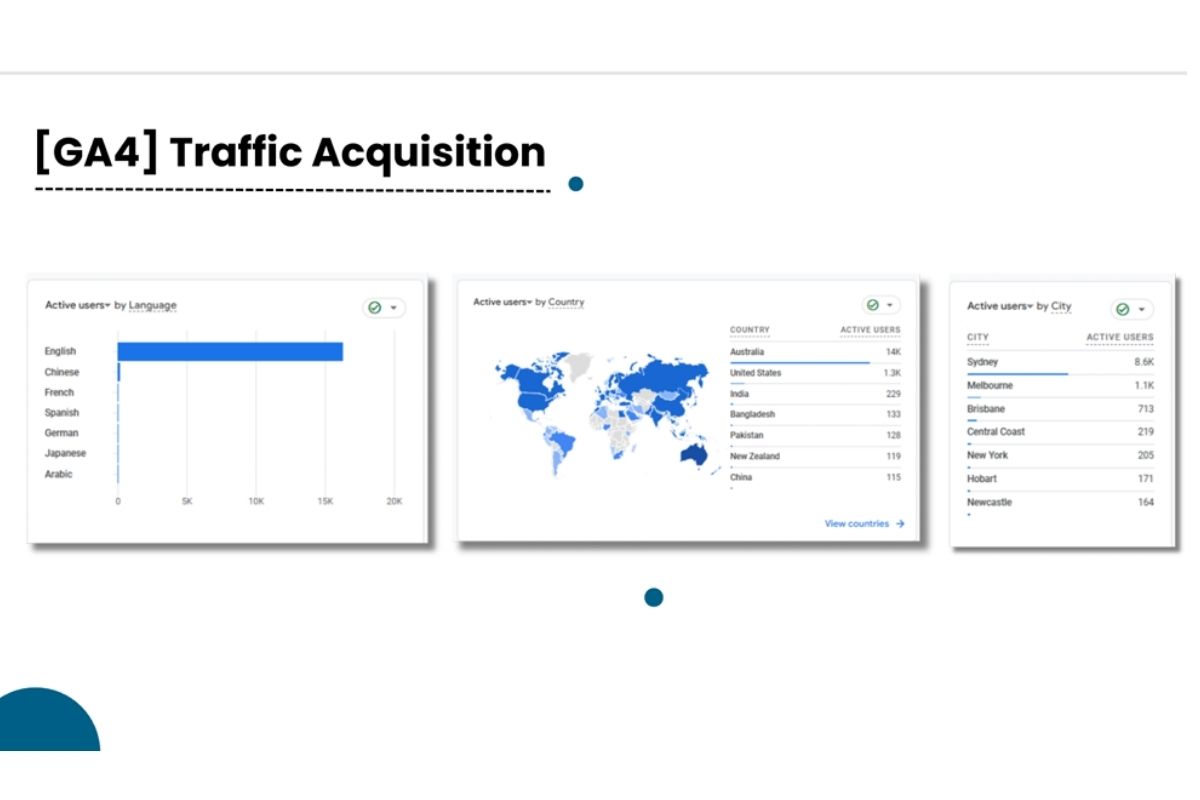Screen dimensions: 1200x800
Task: Change the City dimension selector
Action: click(1061, 306)
